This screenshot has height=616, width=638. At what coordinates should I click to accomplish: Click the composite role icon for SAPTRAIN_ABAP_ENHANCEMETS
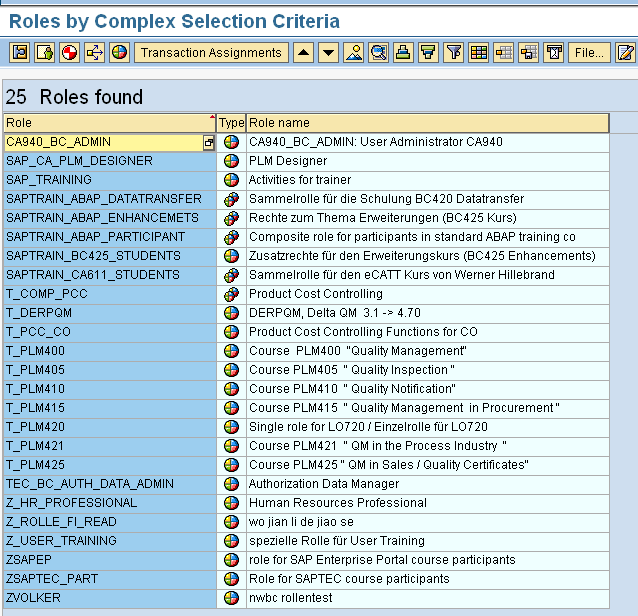pos(231,218)
